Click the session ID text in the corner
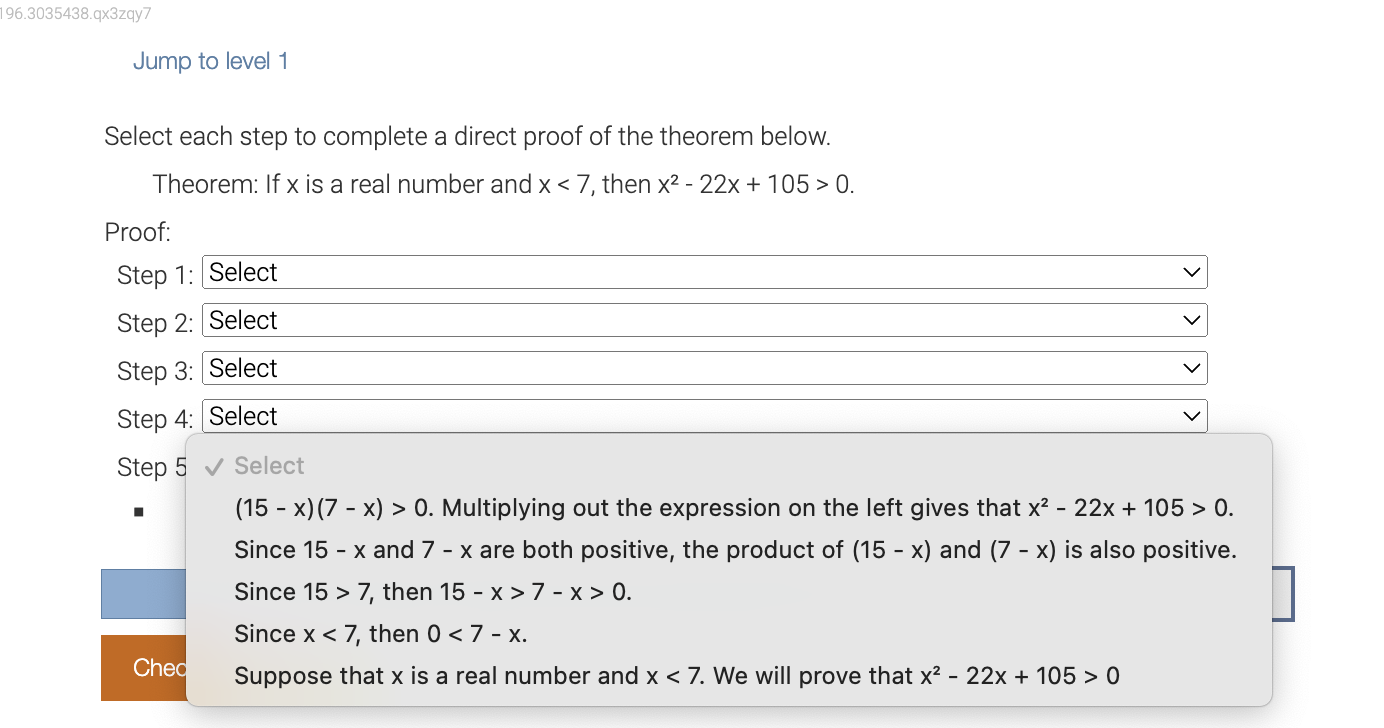 click(75, 14)
